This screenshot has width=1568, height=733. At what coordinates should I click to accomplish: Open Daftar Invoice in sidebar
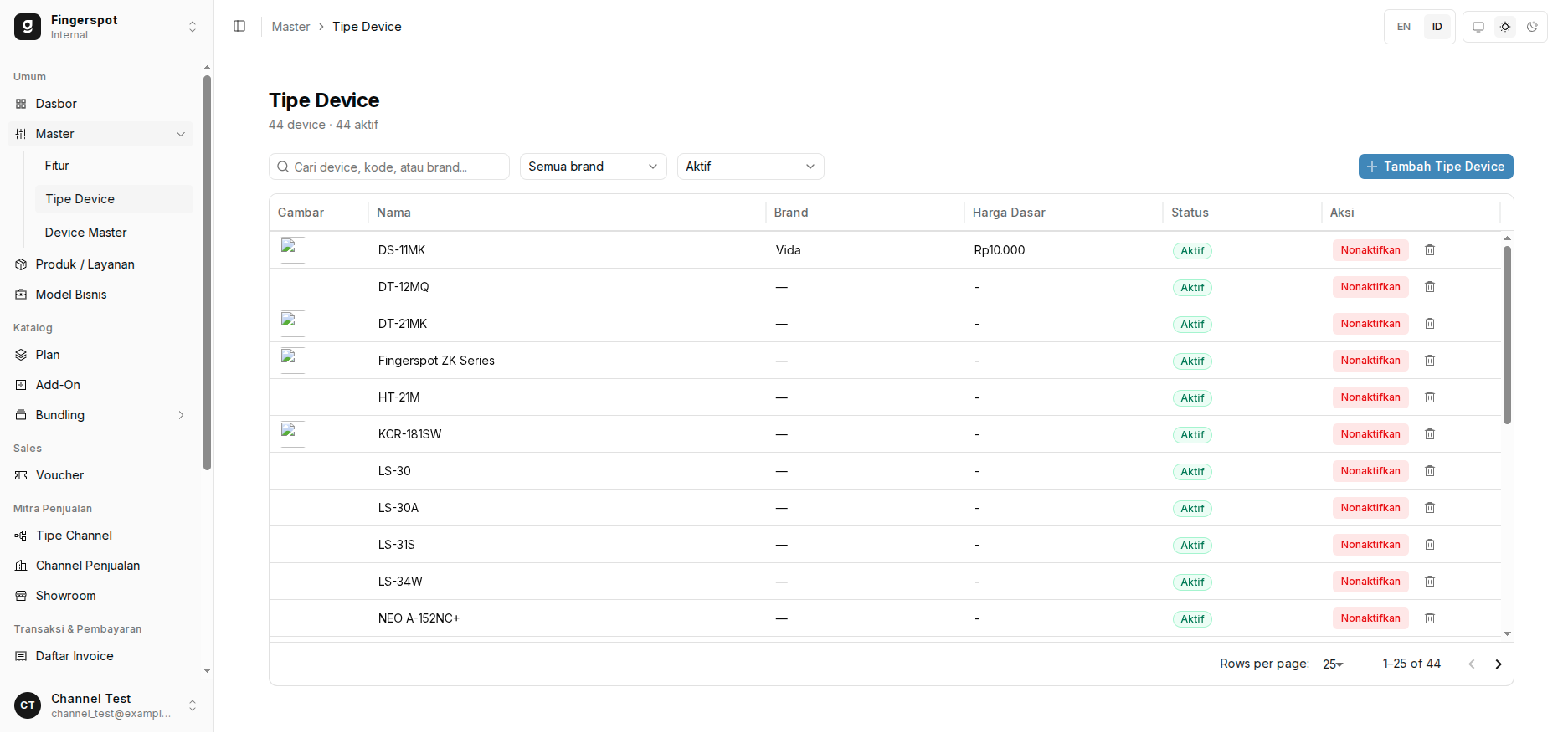pyautogui.click(x=100, y=656)
